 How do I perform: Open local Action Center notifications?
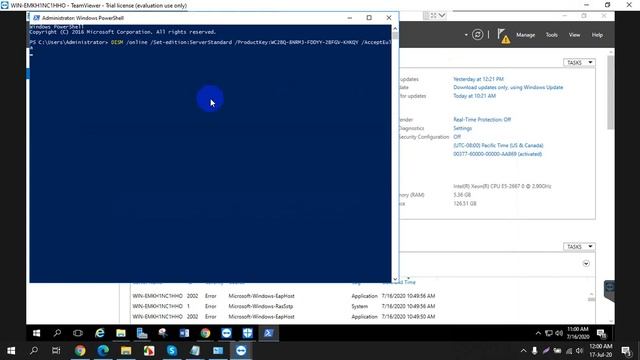626,351
